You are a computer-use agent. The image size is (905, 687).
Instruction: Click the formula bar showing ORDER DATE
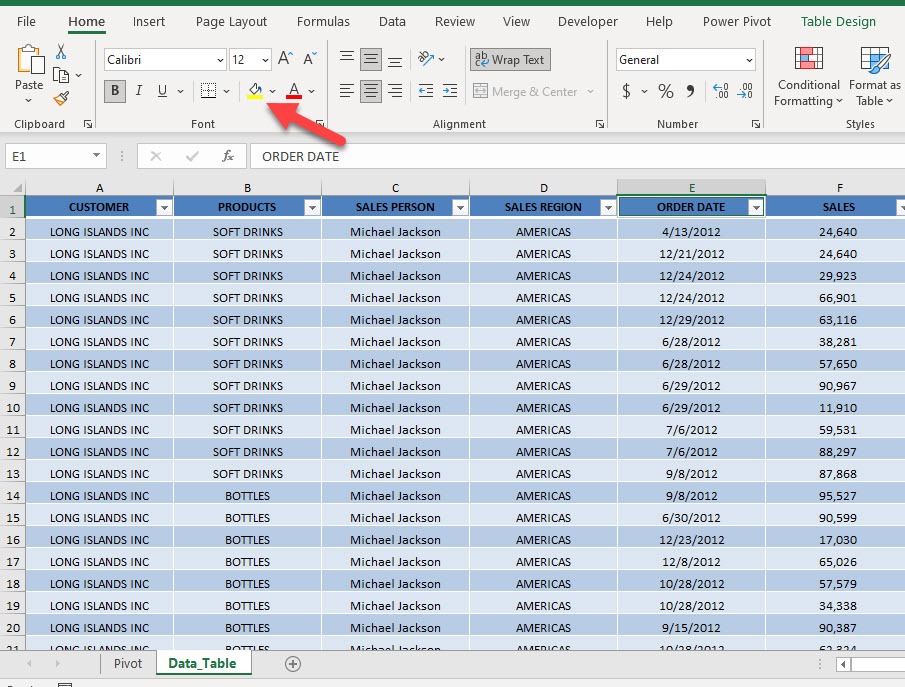tap(577, 156)
